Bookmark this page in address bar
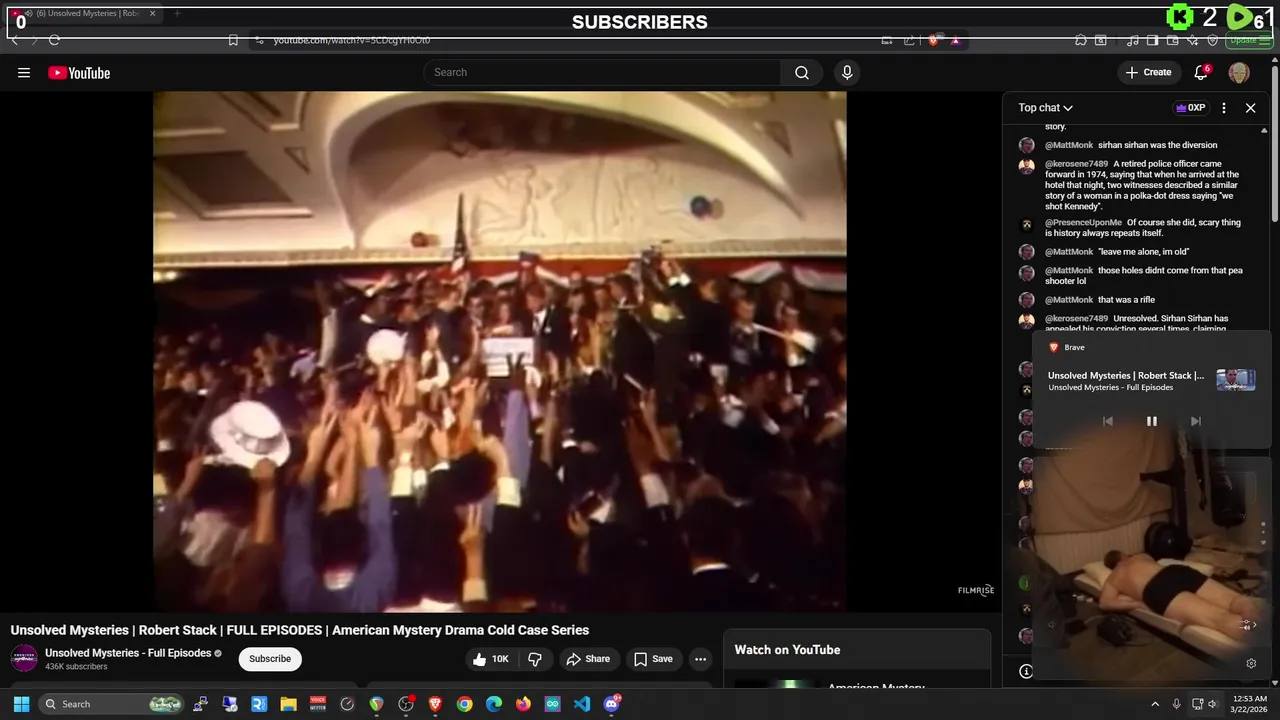The height and width of the screenshot is (720, 1280). (233, 40)
